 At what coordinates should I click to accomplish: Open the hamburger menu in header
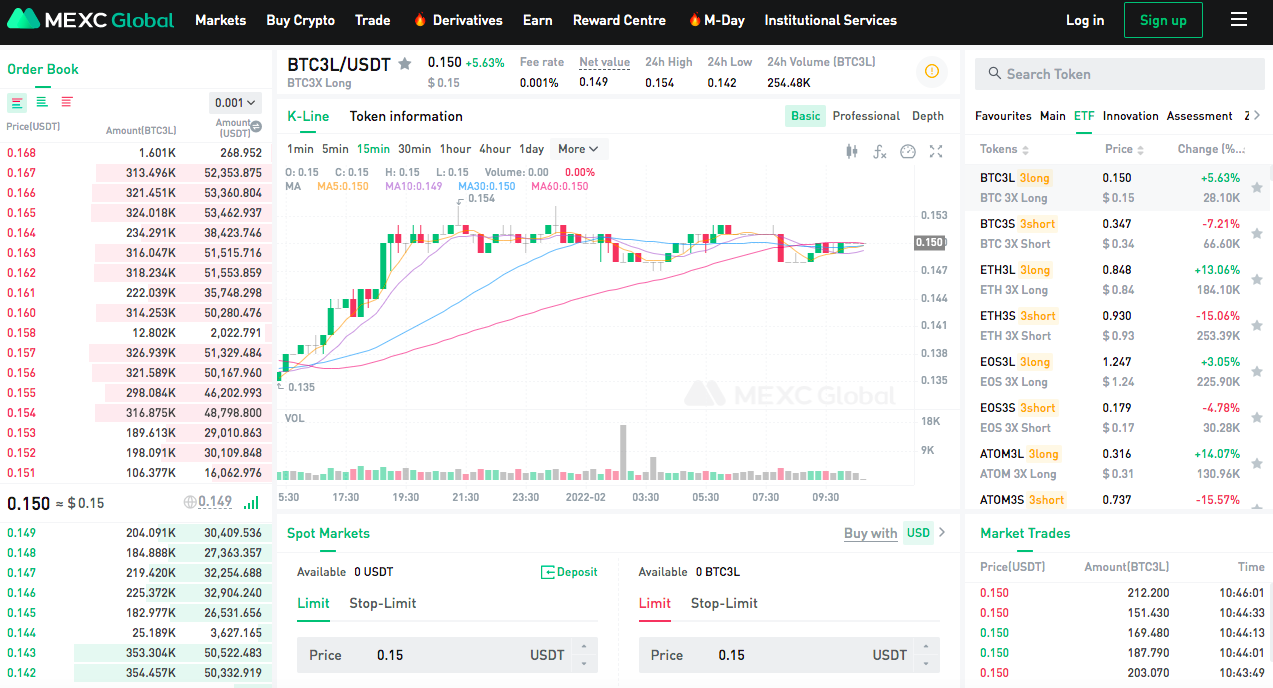click(x=1239, y=20)
